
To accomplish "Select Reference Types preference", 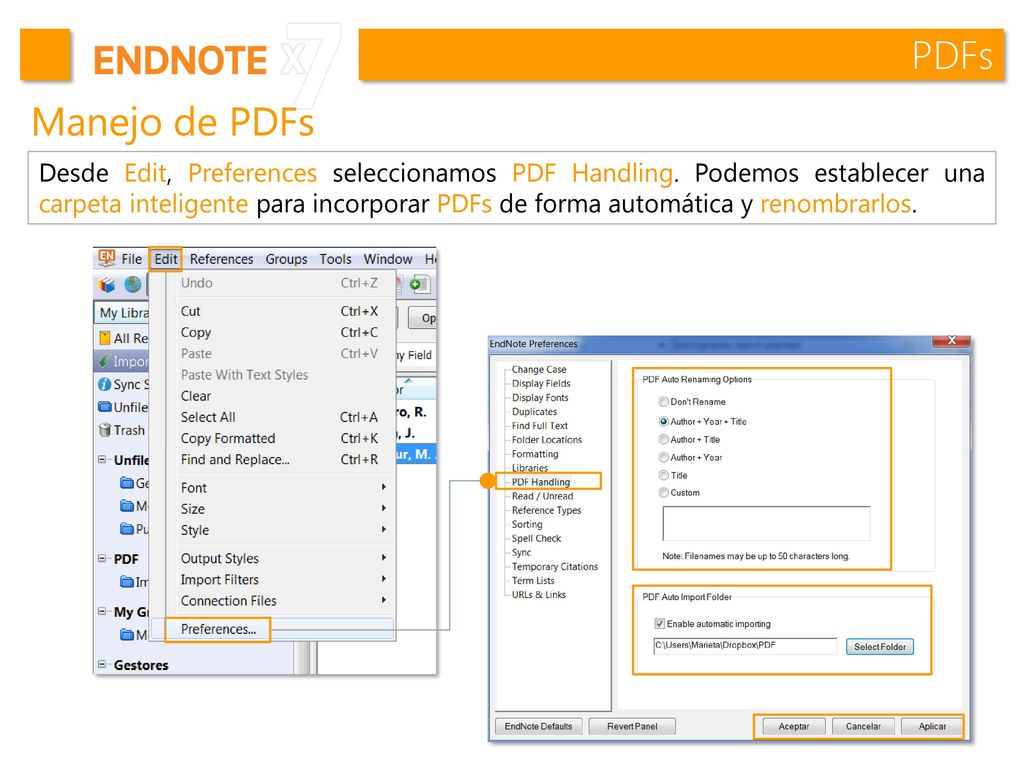I will 546,511.
